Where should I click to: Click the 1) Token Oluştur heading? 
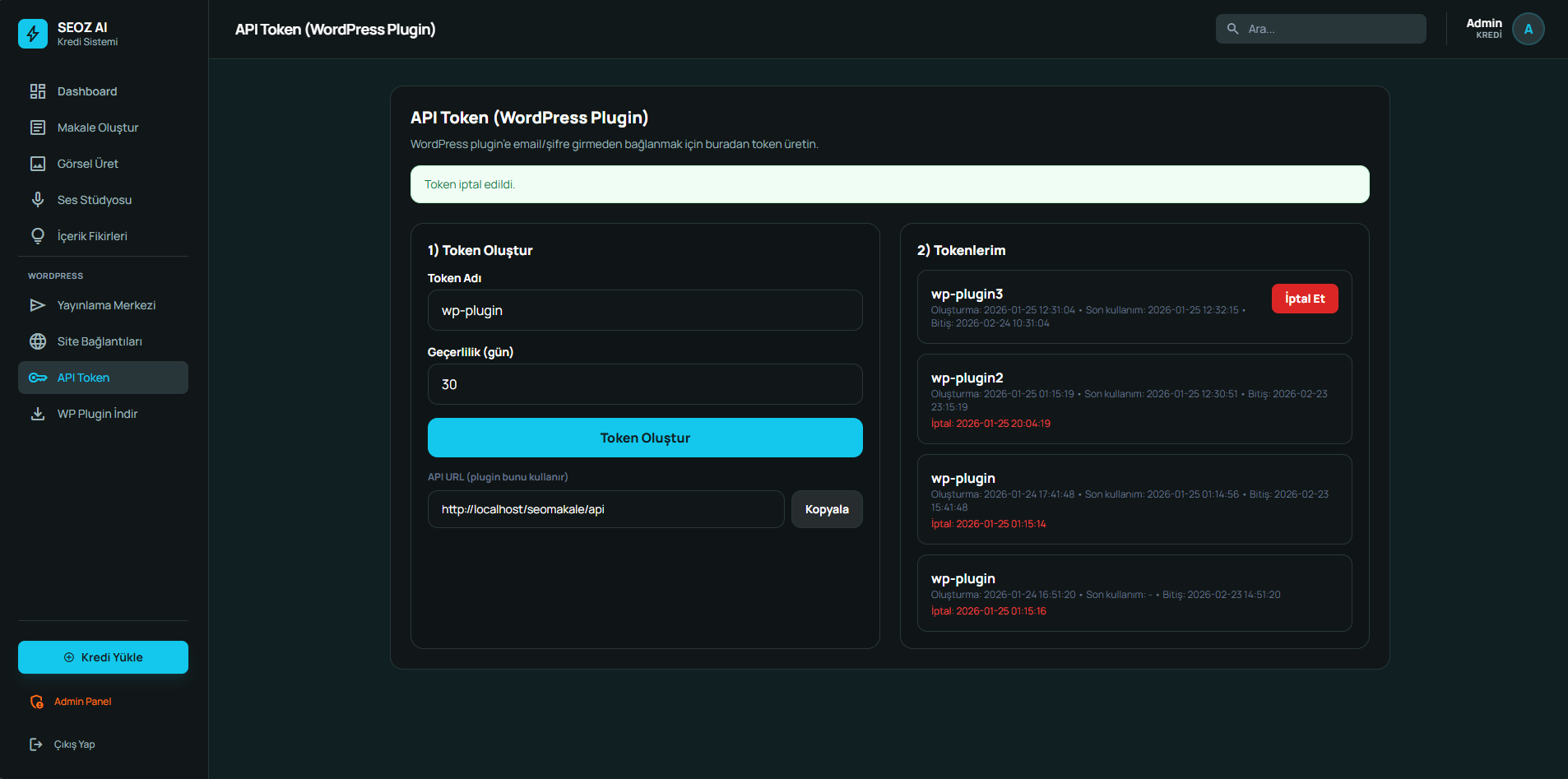480,250
